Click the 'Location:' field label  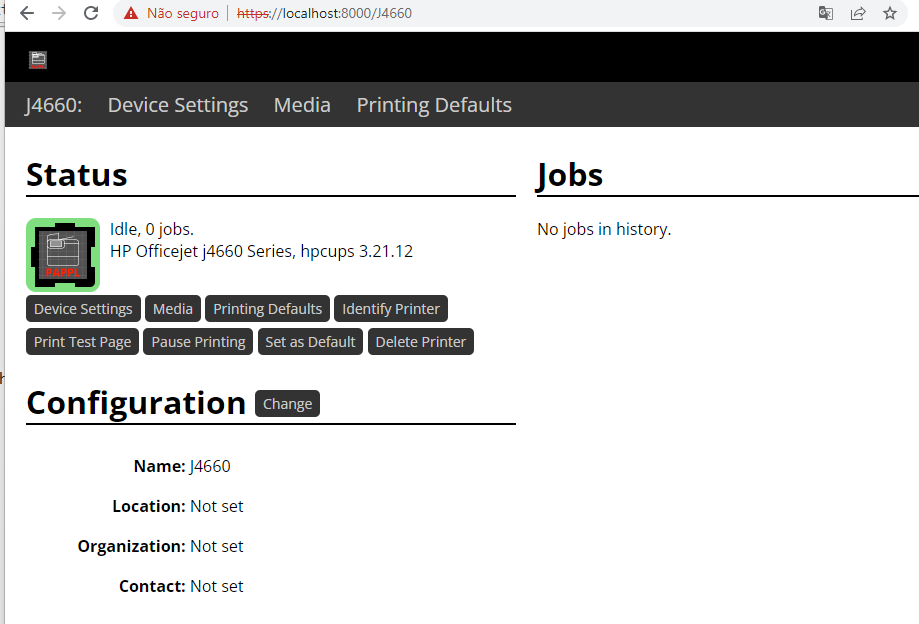coord(149,506)
